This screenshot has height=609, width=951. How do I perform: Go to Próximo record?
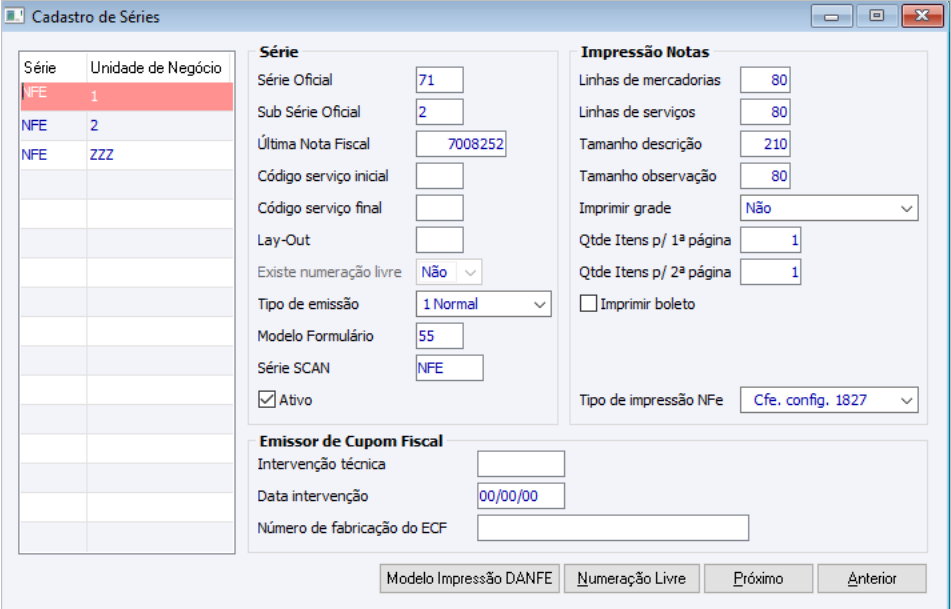pyautogui.click(x=758, y=578)
